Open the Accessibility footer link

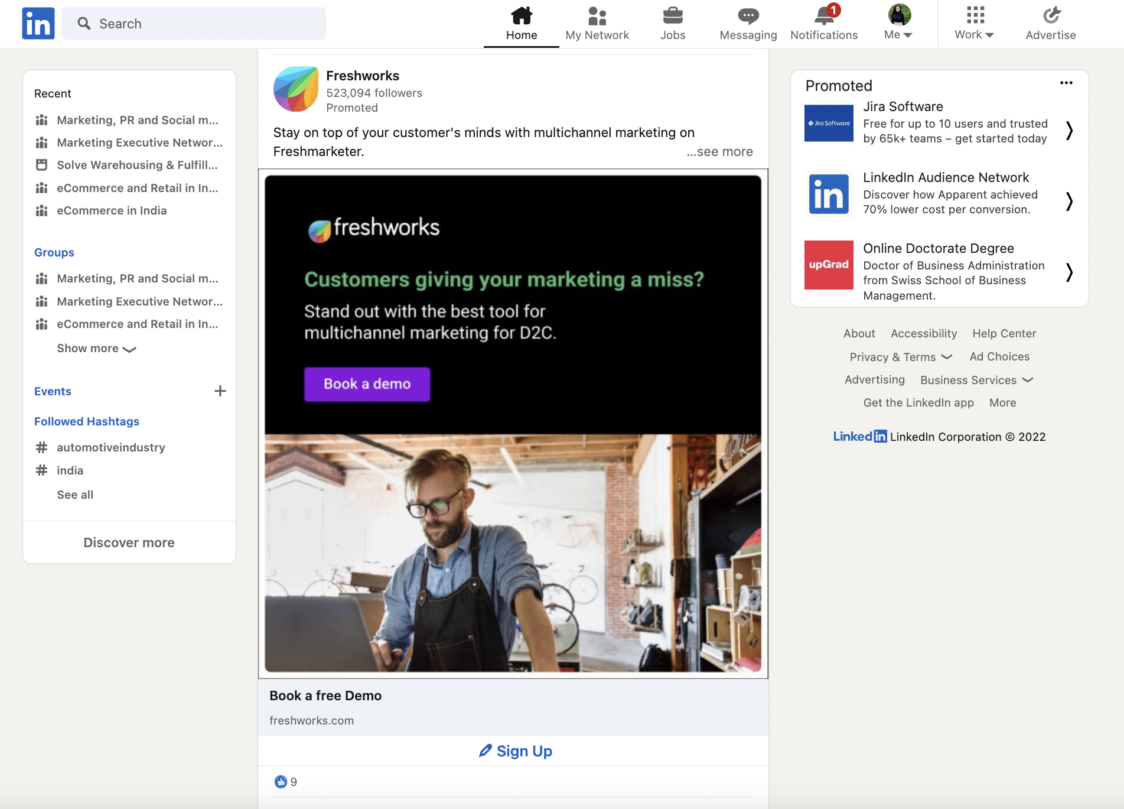pos(923,333)
